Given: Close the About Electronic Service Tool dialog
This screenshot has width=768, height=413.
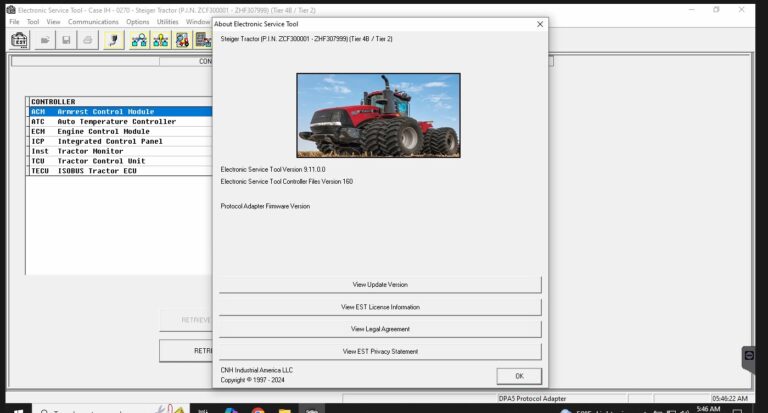Looking at the screenshot, I should click(540, 24).
